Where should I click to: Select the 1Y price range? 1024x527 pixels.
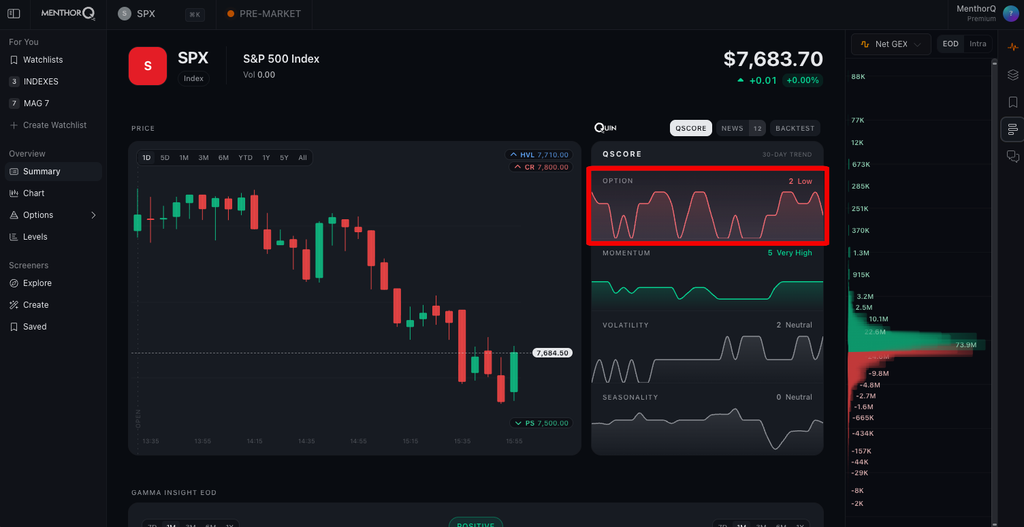click(266, 157)
